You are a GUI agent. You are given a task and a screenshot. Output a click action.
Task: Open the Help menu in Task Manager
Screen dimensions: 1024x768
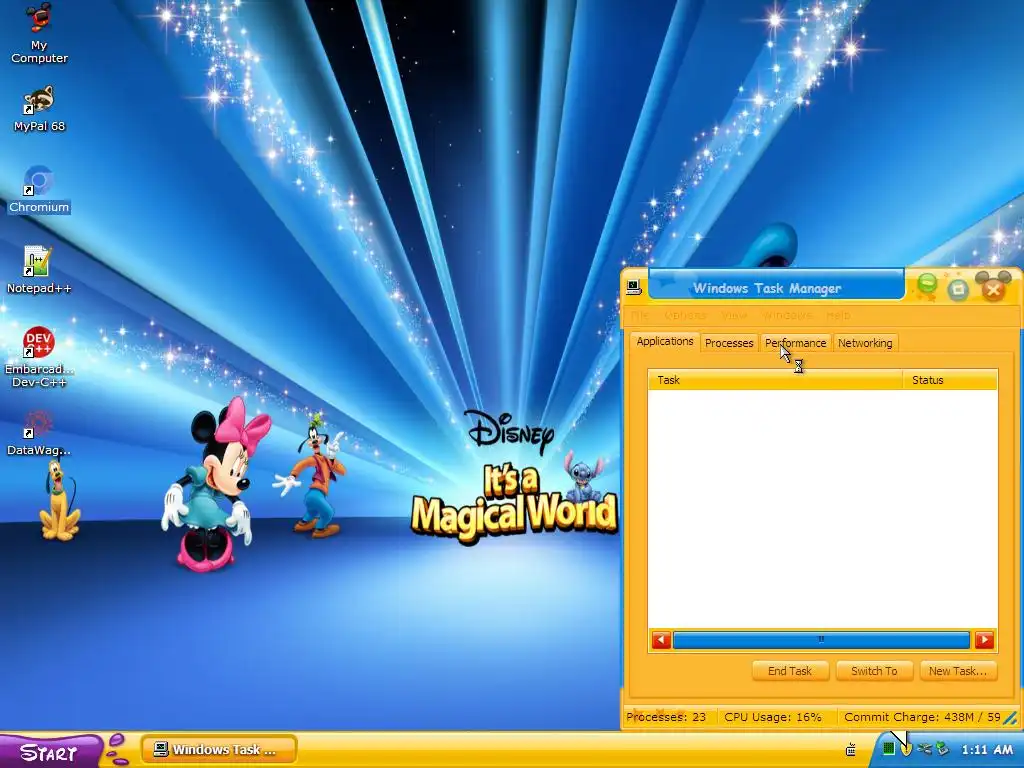pyautogui.click(x=838, y=315)
